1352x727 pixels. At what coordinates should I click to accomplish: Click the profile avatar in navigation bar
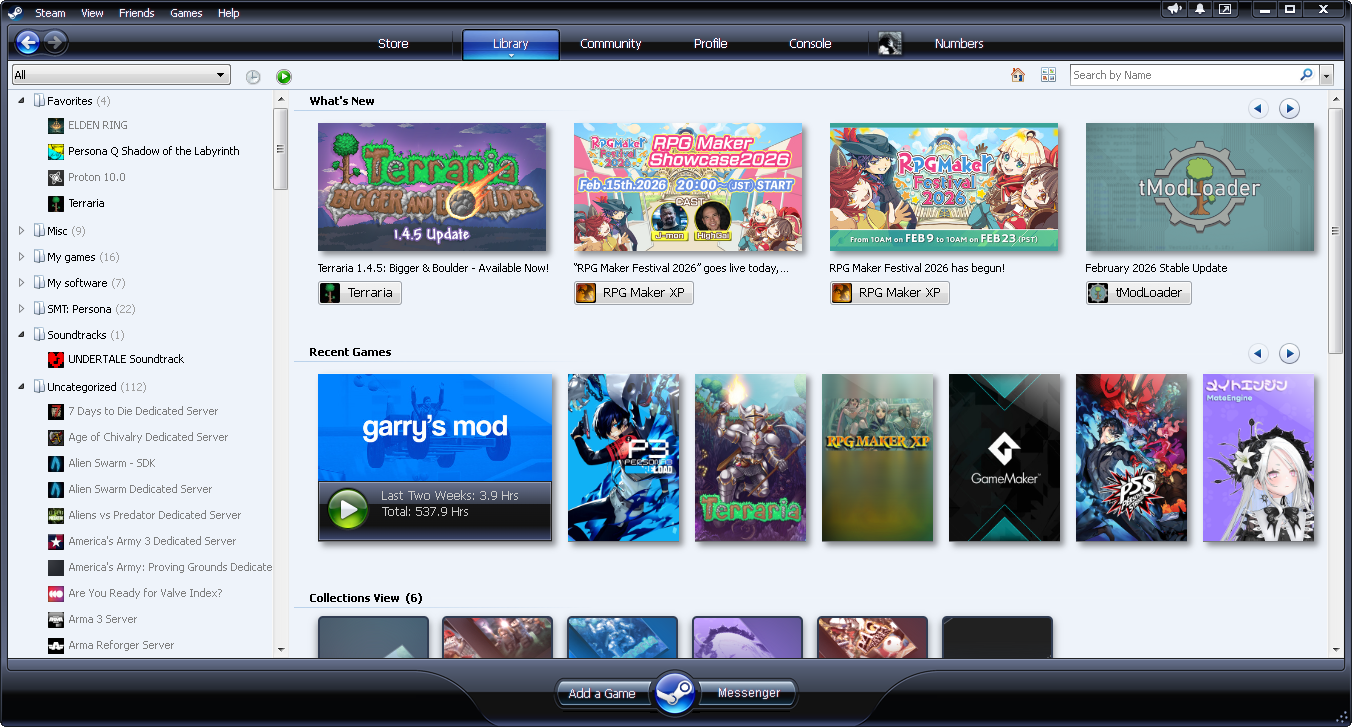click(x=890, y=43)
